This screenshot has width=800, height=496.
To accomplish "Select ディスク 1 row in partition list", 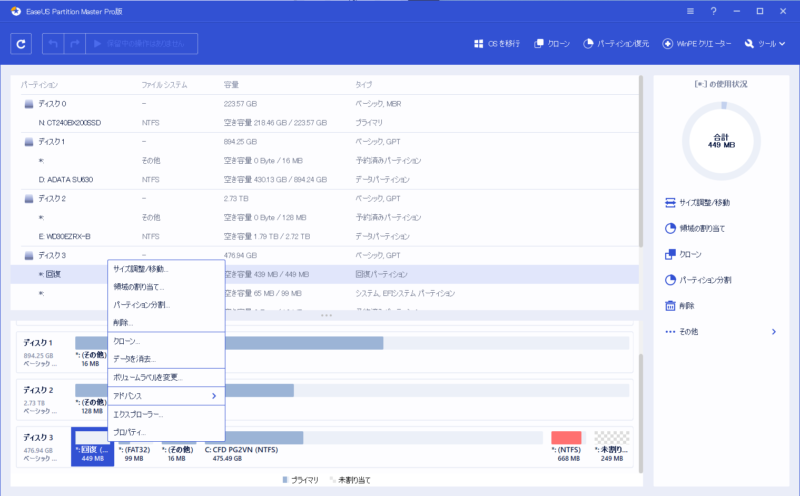I will pyautogui.click(x=324, y=141).
